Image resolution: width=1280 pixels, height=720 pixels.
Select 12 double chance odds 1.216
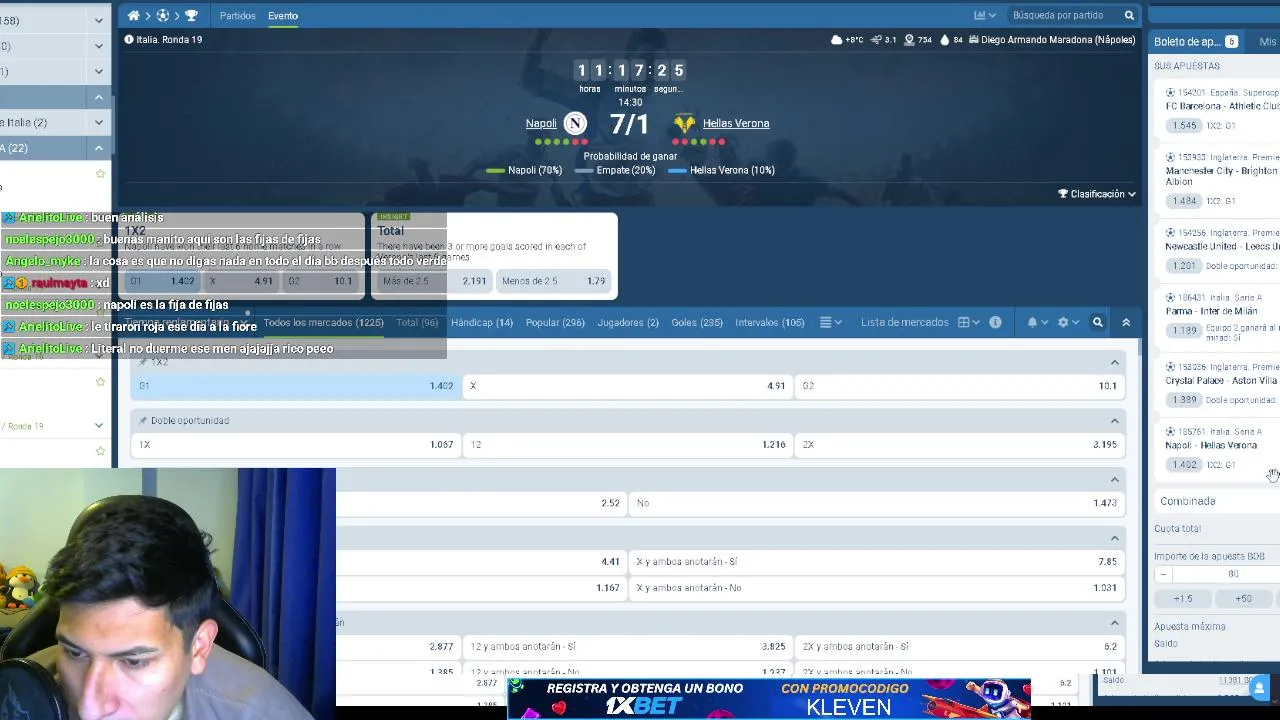[x=628, y=445]
